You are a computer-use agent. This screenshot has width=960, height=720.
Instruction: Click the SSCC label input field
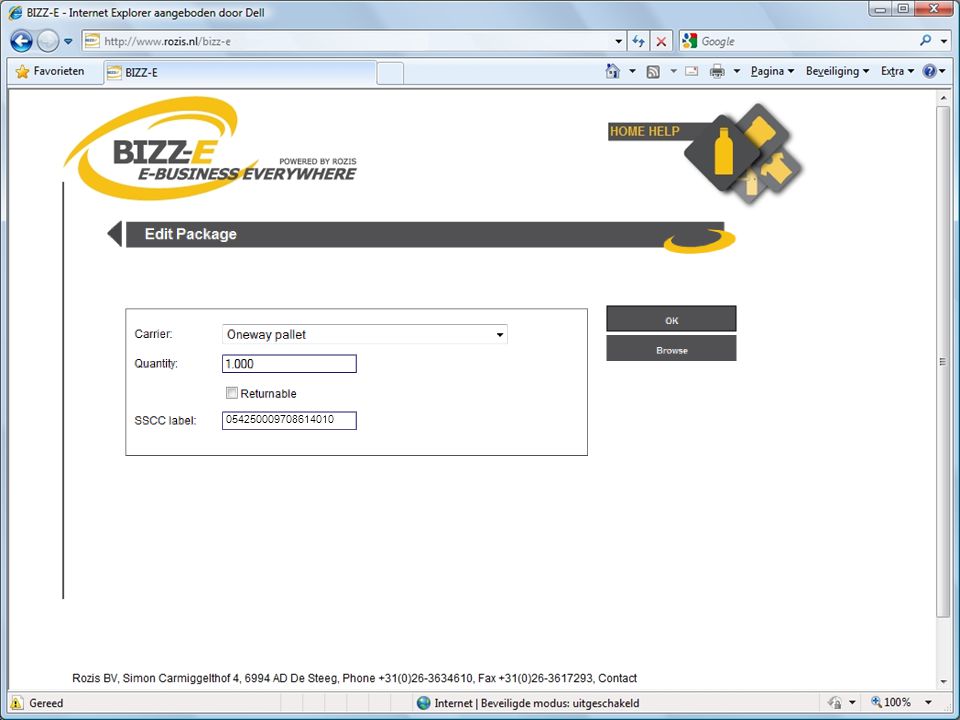(x=289, y=420)
